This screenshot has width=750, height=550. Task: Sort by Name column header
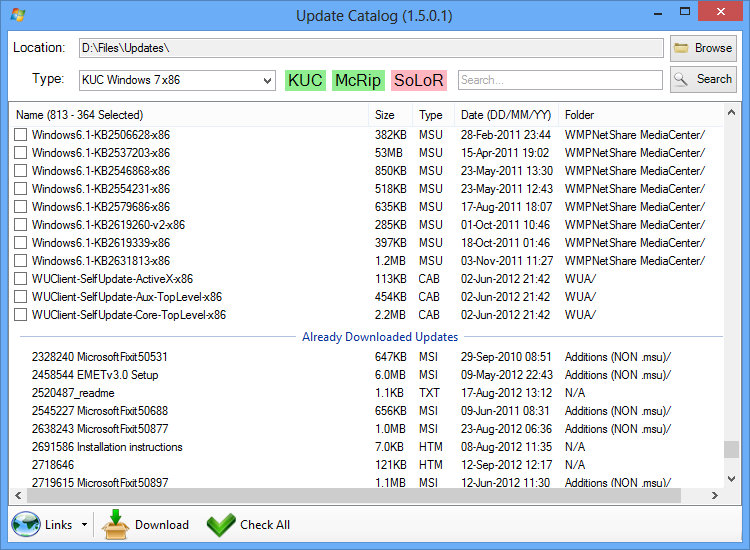(x=189, y=115)
